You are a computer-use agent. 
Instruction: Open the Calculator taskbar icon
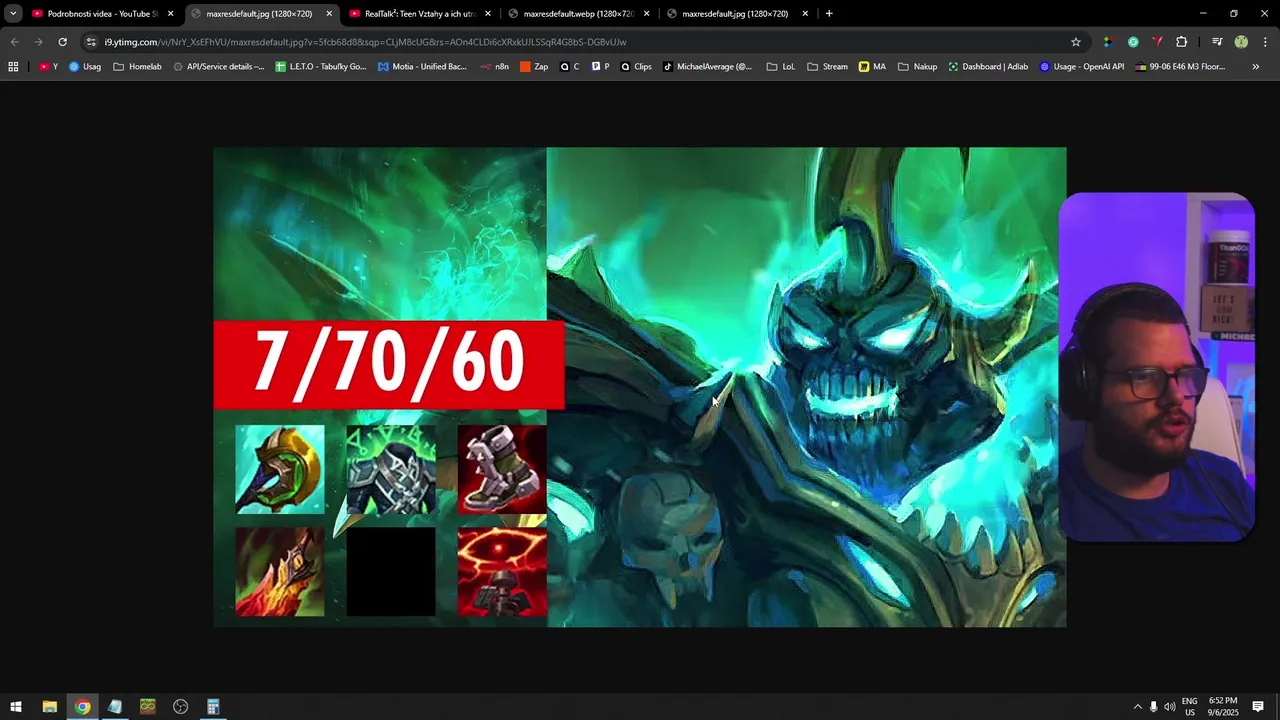[213, 707]
